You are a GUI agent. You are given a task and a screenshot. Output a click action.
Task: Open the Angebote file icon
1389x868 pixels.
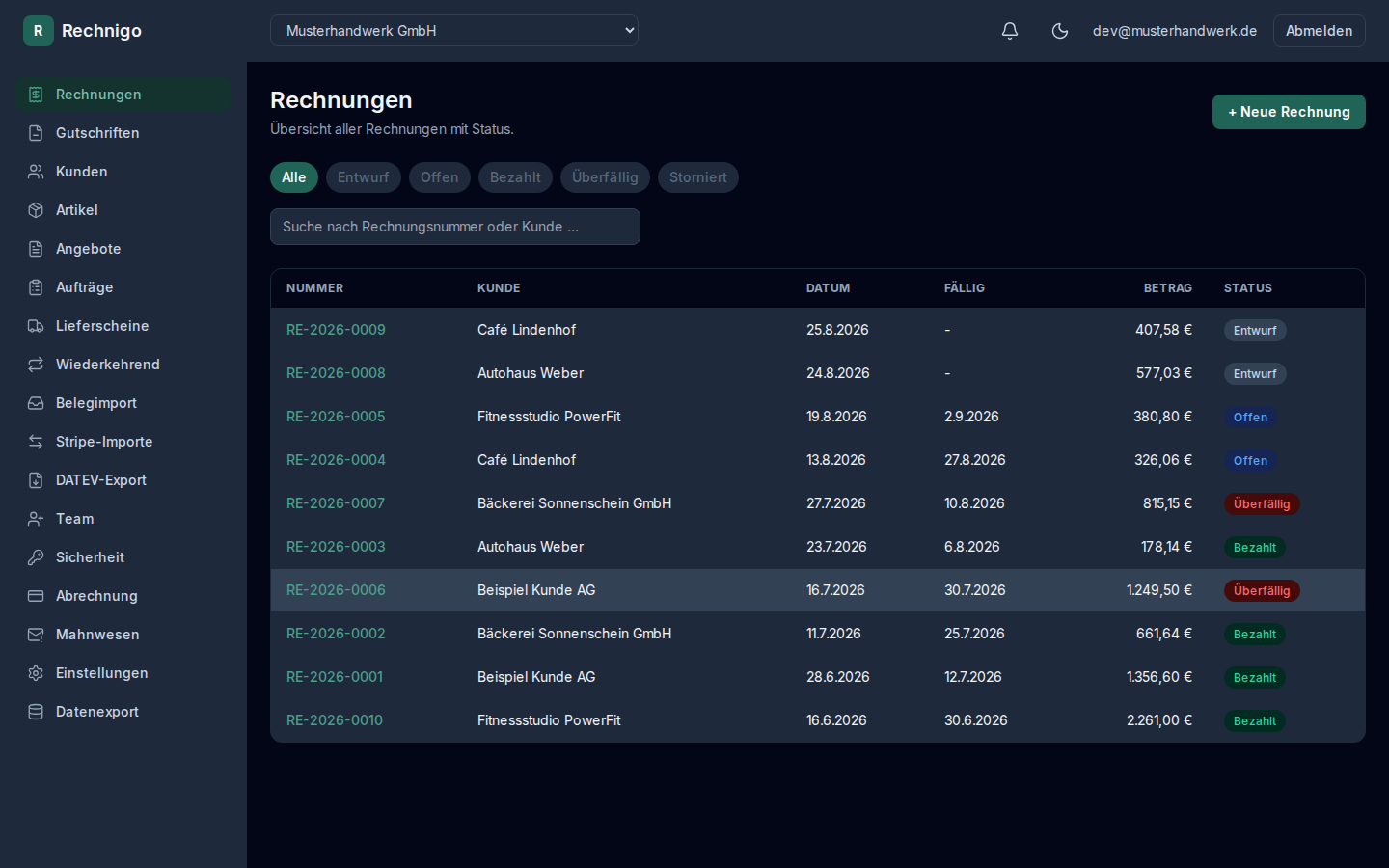point(36,249)
